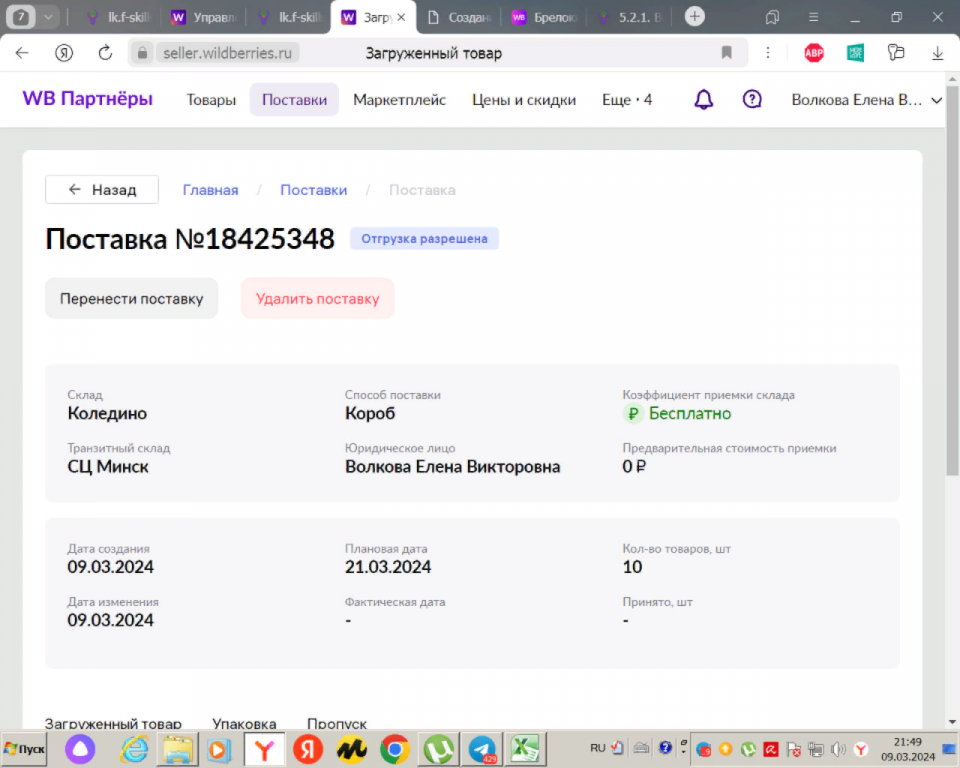Open uTorrent from the taskbar
Viewport: 960px width, 768px height.
[438, 749]
